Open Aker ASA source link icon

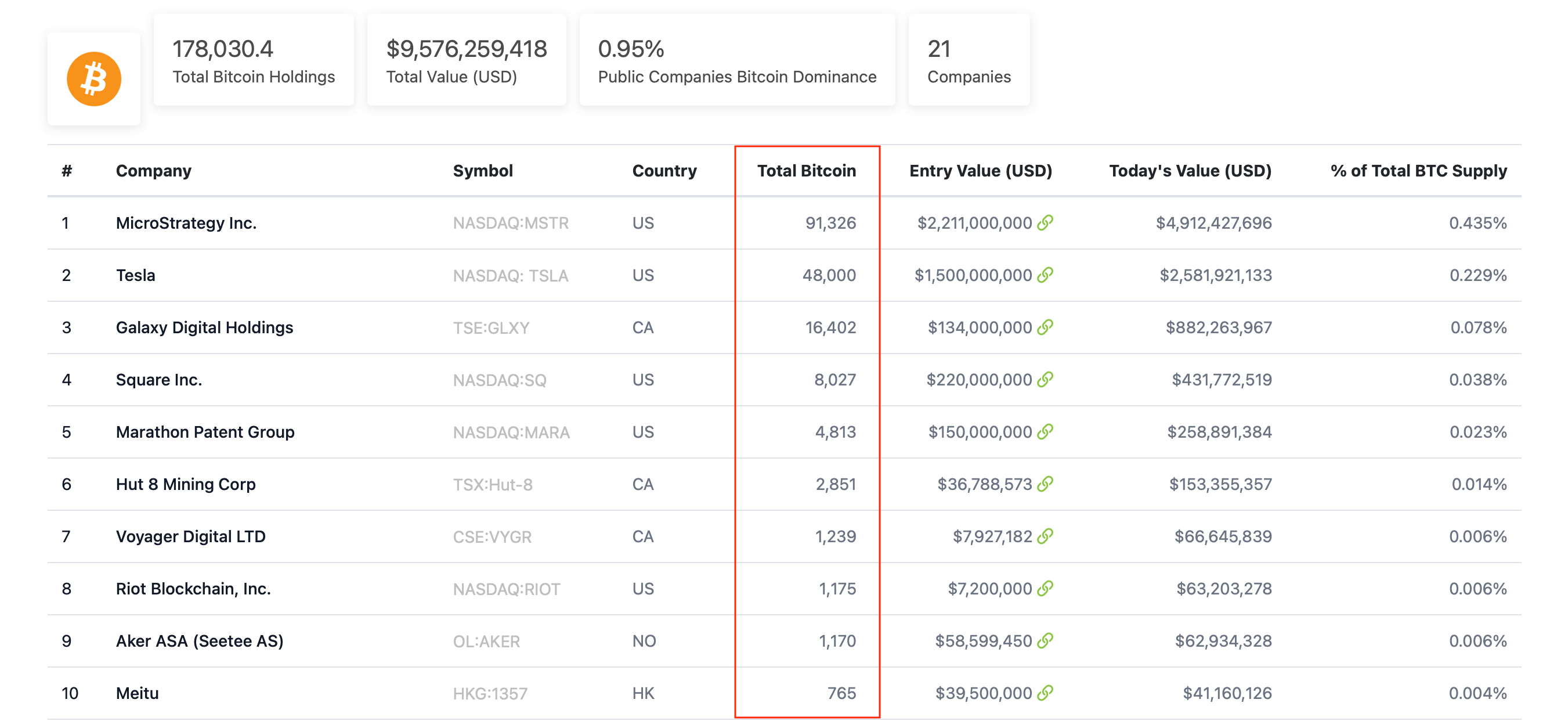pos(1045,641)
